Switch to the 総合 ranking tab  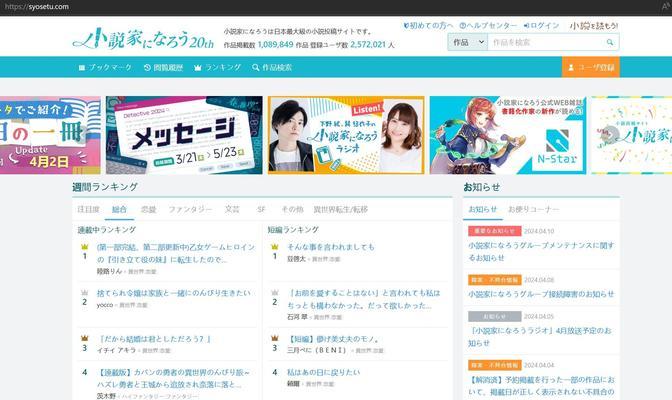[x=119, y=209]
